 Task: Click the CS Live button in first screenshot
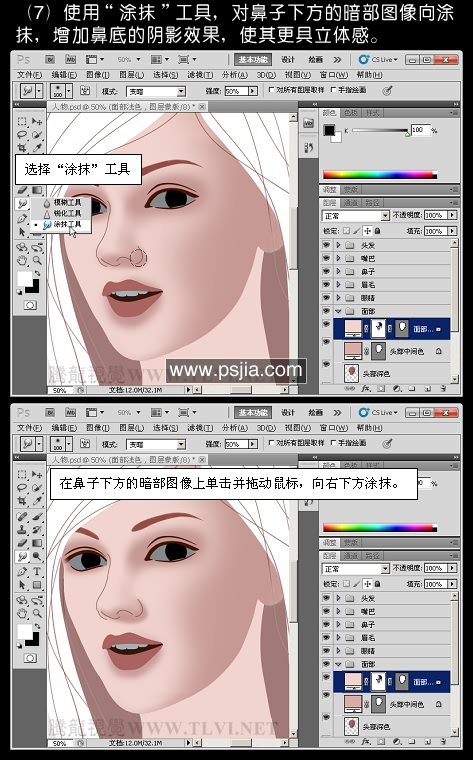[378, 60]
